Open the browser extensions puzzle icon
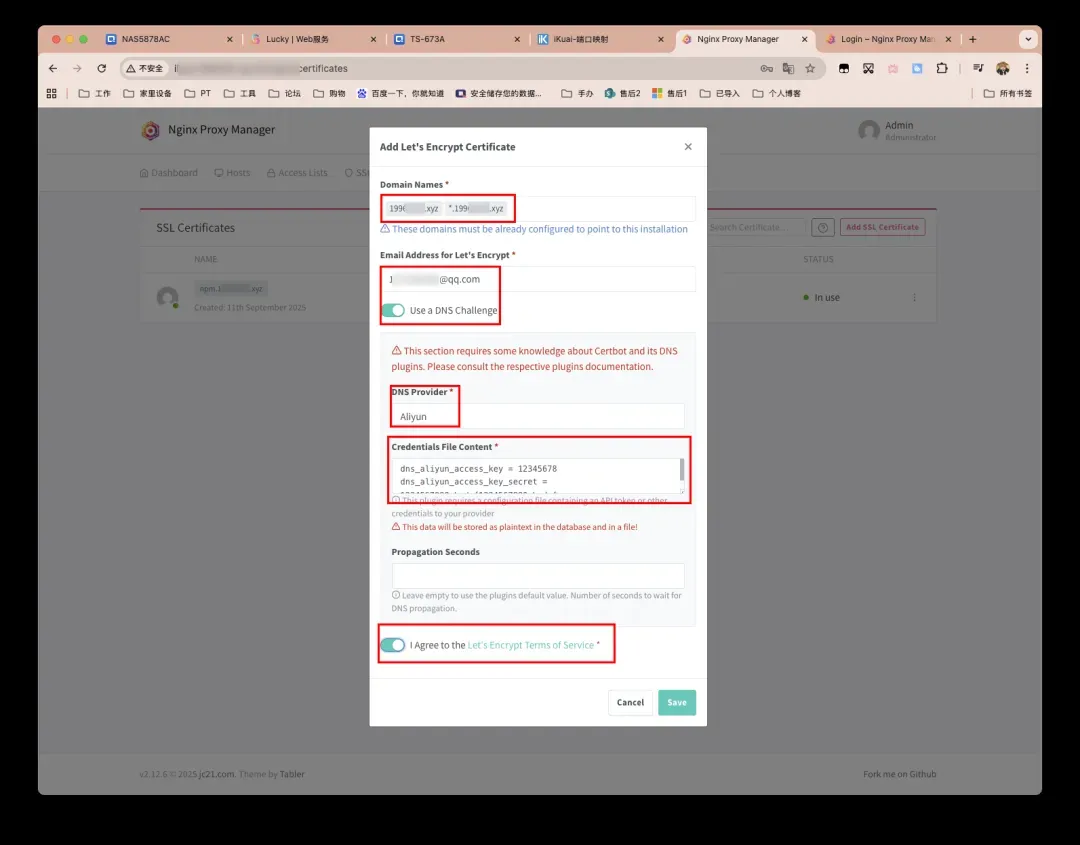Image resolution: width=1080 pixels, height=845 pixels. click(x=942, y=68)
